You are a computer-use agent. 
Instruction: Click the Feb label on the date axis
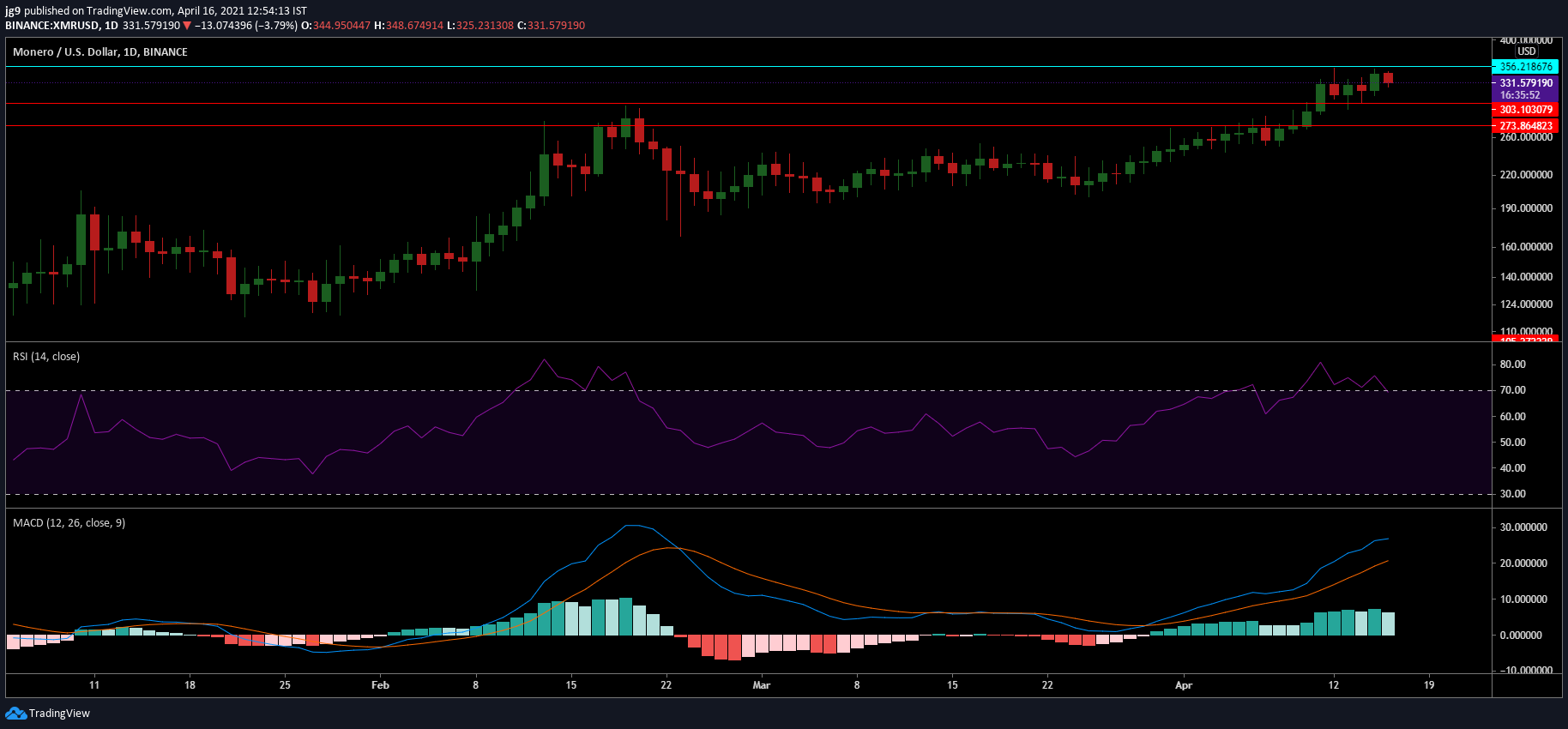click(380, 685)
